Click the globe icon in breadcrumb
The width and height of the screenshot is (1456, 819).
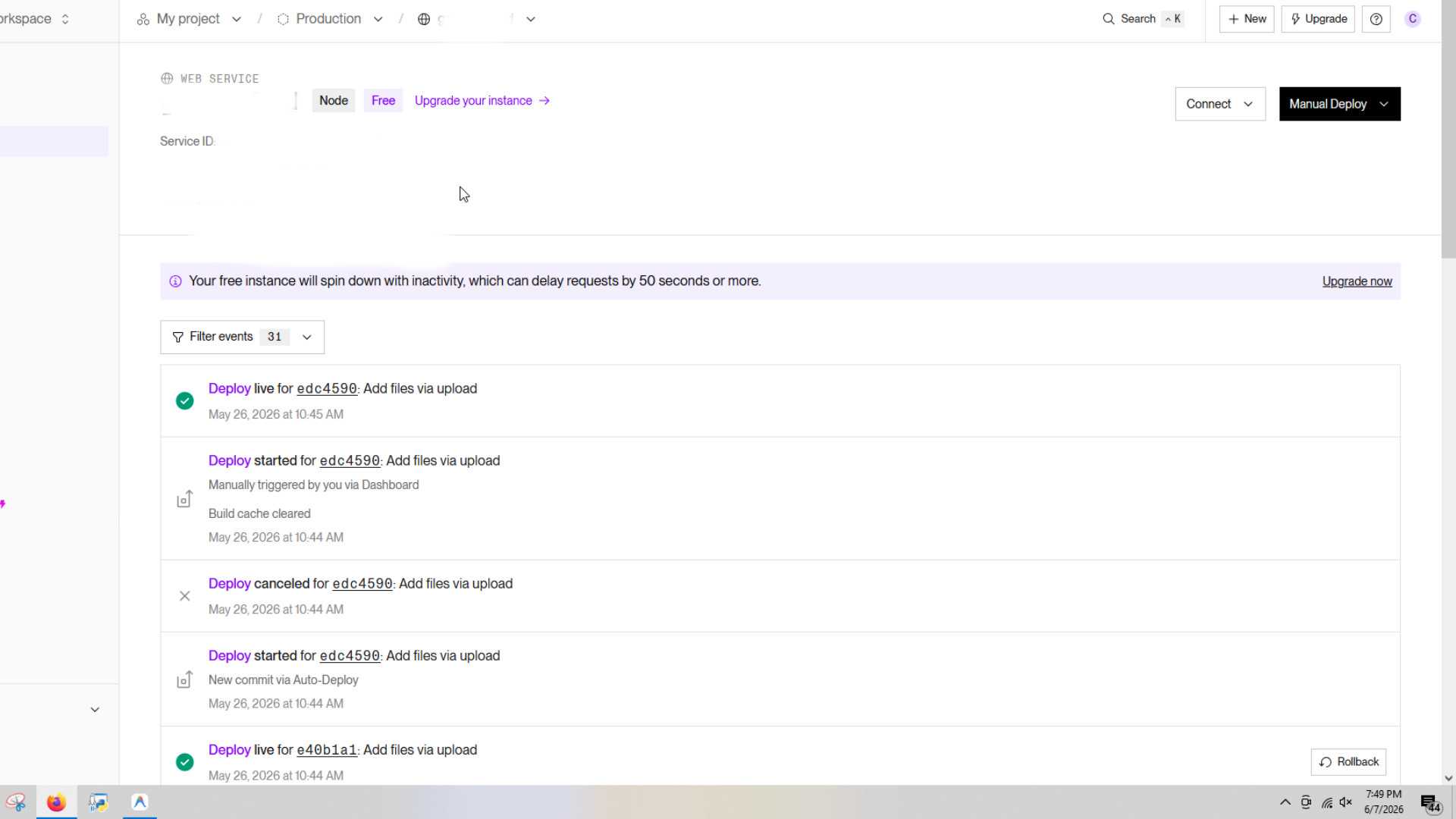pyautogui.click(x=424, y=19)
